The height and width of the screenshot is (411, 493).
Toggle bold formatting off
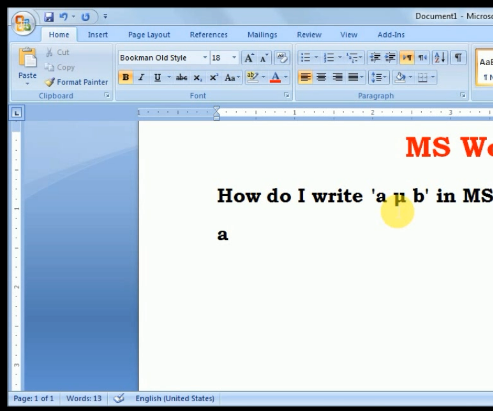pos(126,77)
